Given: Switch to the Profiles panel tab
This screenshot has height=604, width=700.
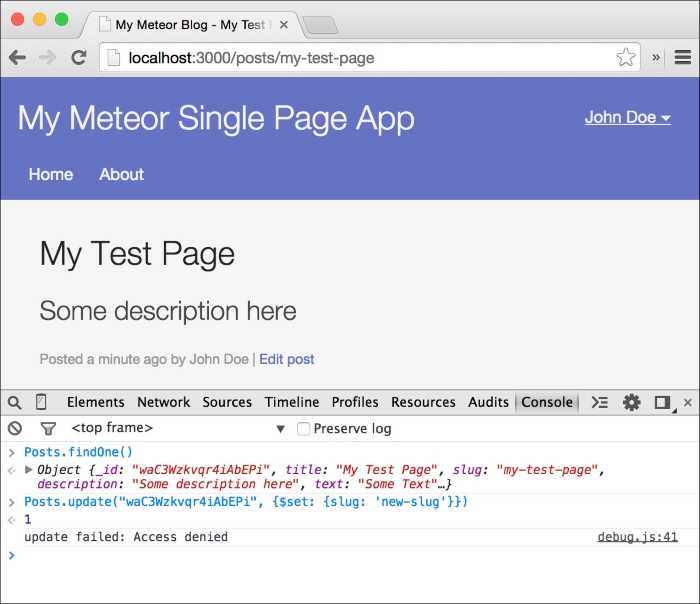Looking at the screenshot, I should click(355, 402).
